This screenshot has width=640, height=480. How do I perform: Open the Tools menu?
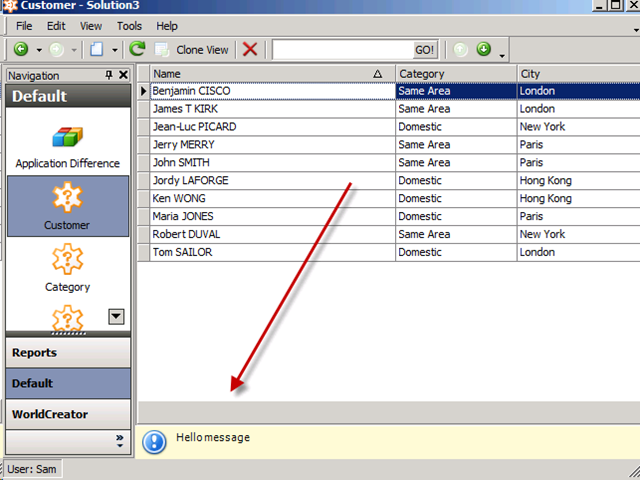click(129, 26)
